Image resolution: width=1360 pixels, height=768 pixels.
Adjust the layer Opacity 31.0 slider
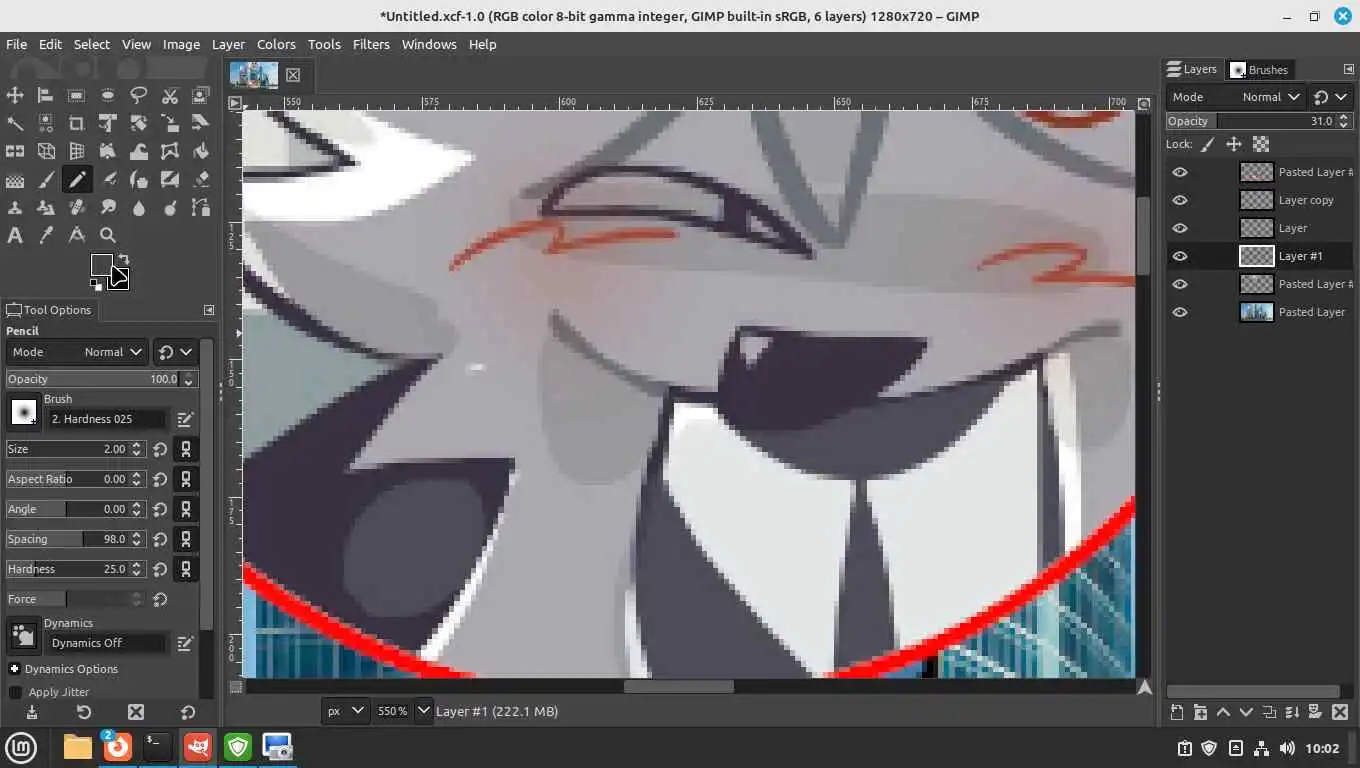tap(1259, 121)
